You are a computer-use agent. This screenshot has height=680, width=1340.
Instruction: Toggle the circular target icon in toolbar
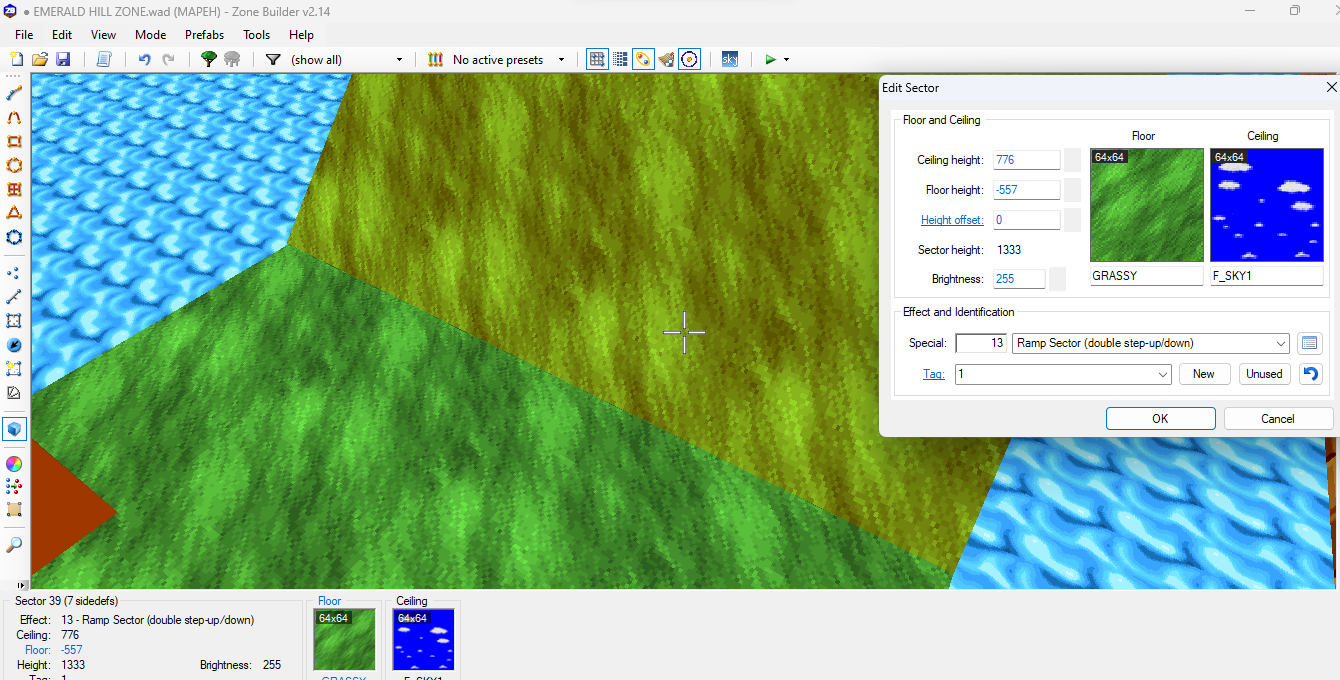(x=689, y=60)
